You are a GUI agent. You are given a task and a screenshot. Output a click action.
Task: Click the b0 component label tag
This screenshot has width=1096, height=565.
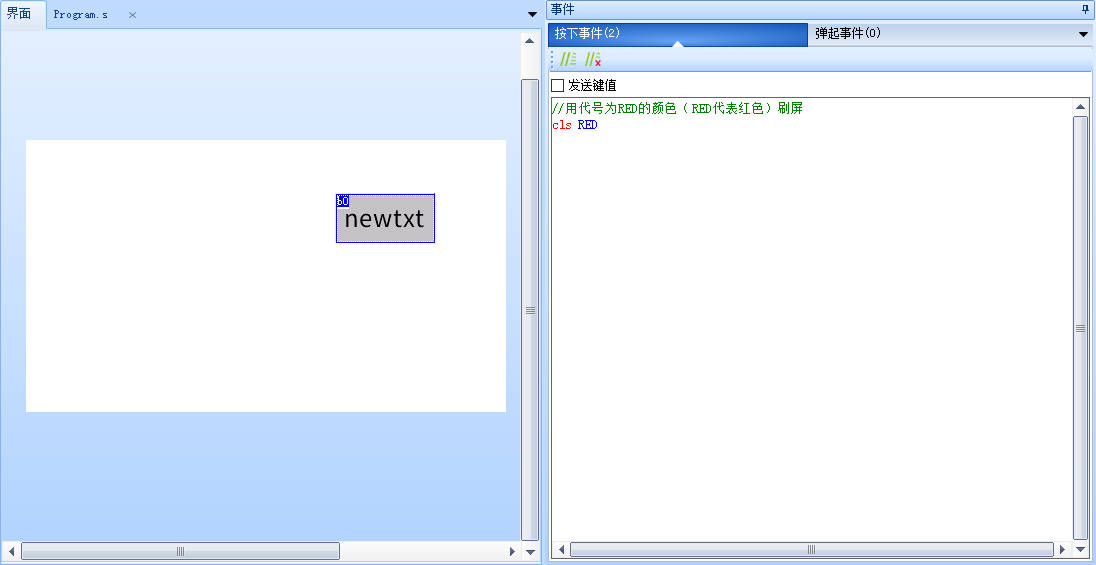[x=342, y=200]
